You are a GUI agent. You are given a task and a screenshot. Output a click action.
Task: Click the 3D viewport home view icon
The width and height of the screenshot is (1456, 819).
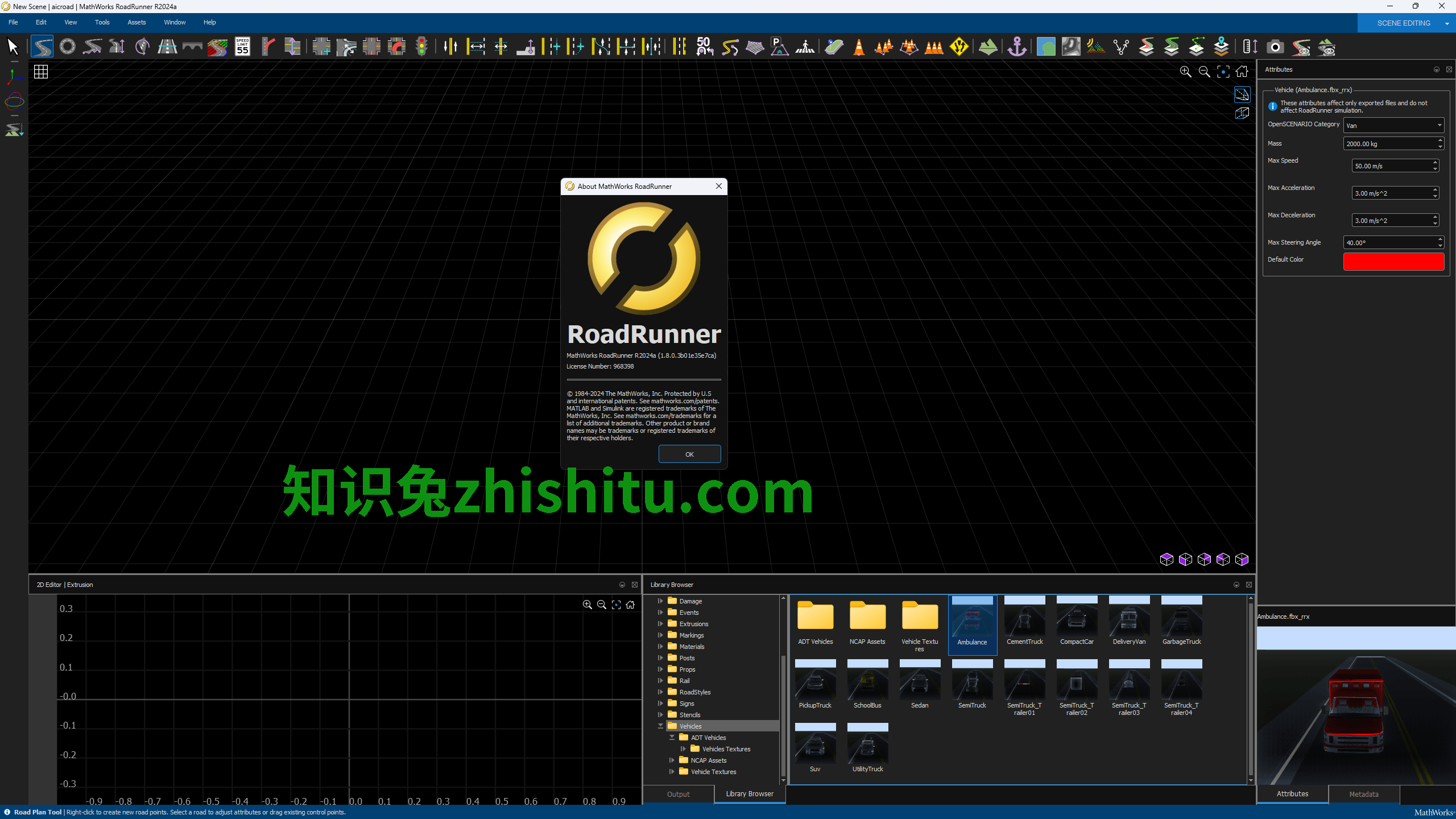pyautogui.click(x=1242, y=72)
